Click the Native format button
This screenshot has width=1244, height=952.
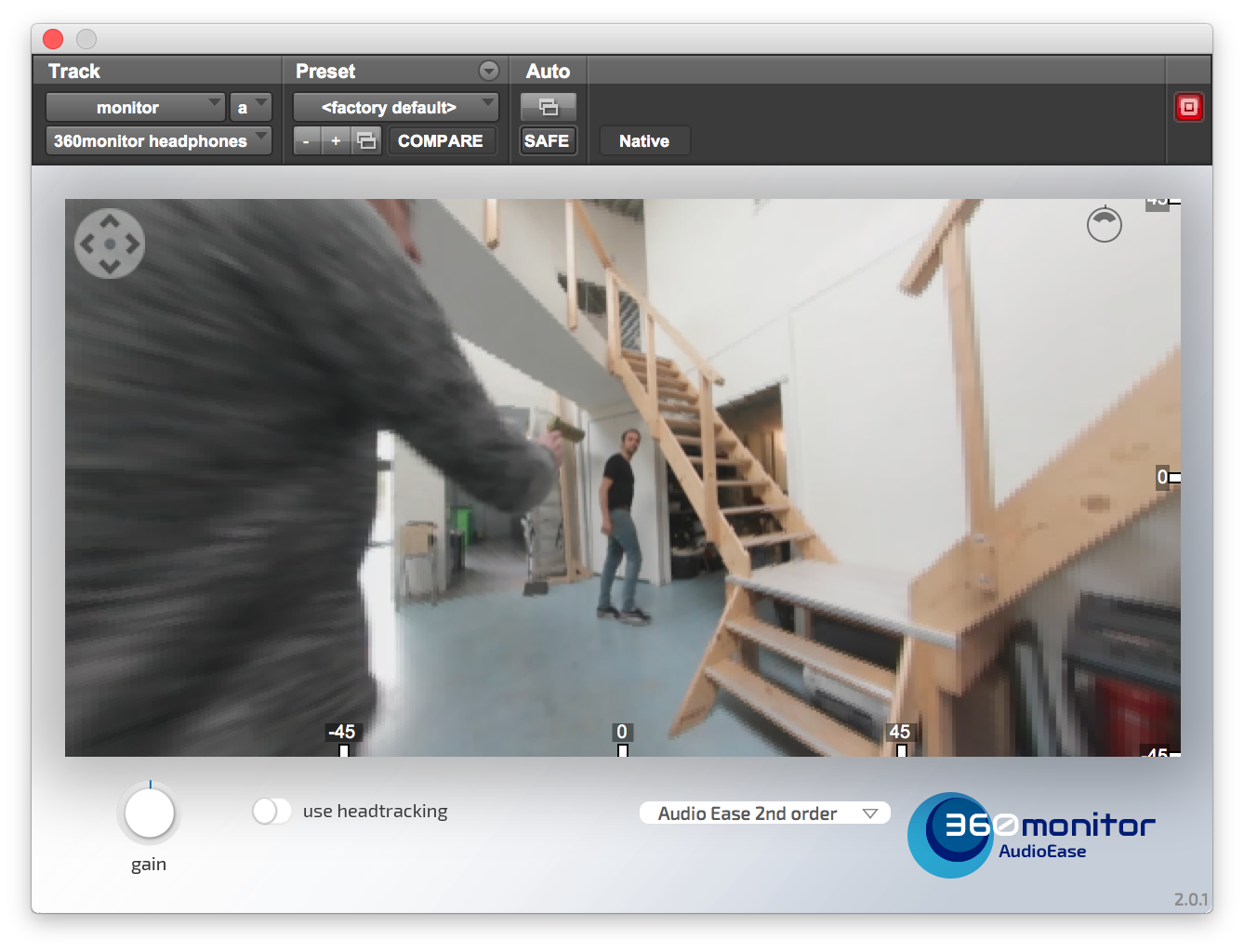tap(643, 141)
